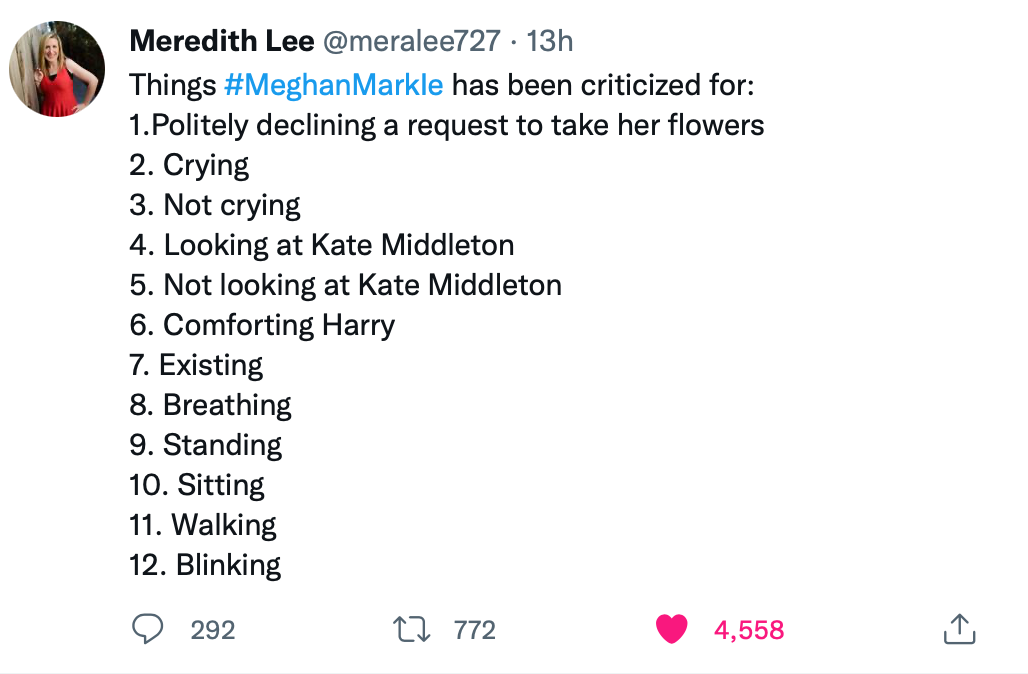Unlike the tweet via pink heart
This screenshot has width=1028, height=674.
[671, 629]
